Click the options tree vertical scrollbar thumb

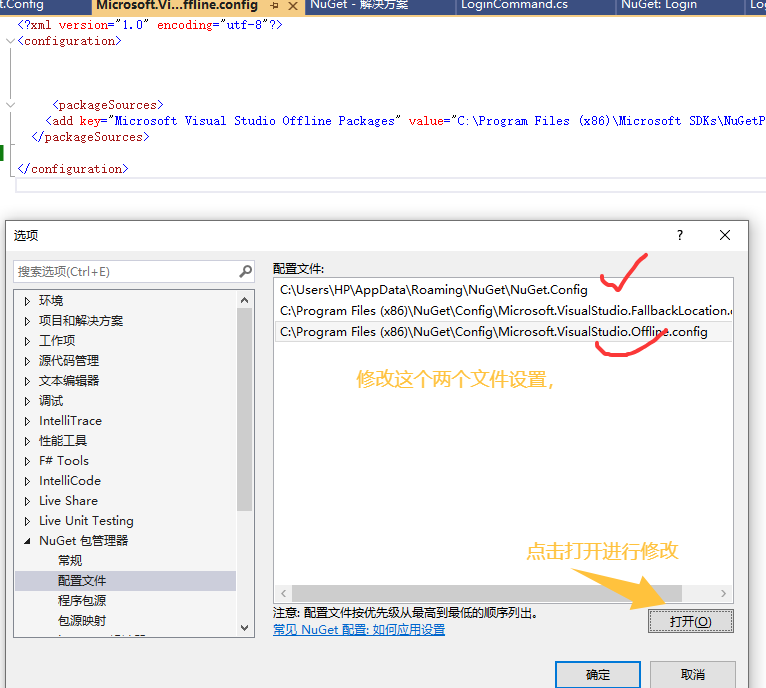coord(245,409)
